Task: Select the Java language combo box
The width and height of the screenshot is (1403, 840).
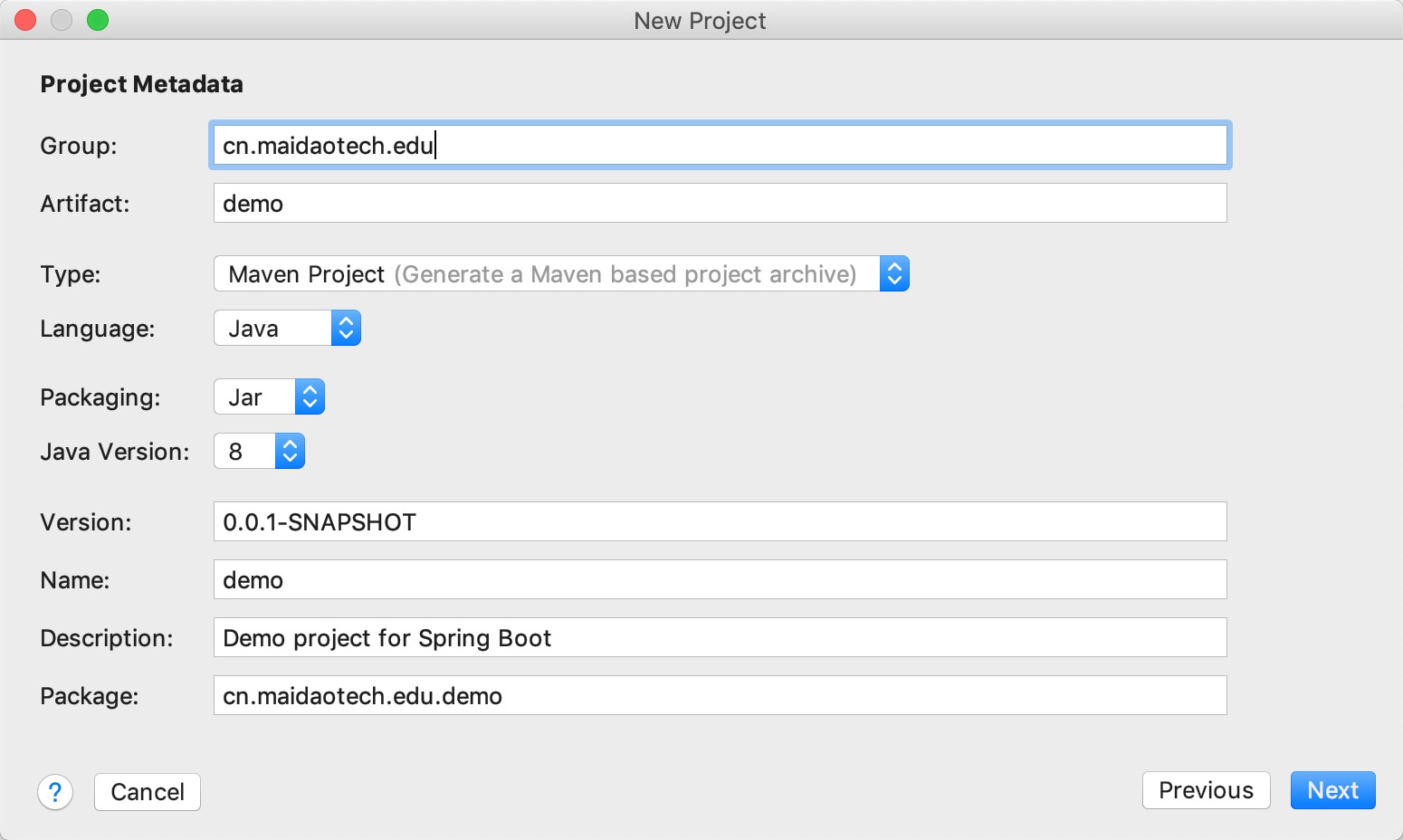Action: tap(273, 328)
